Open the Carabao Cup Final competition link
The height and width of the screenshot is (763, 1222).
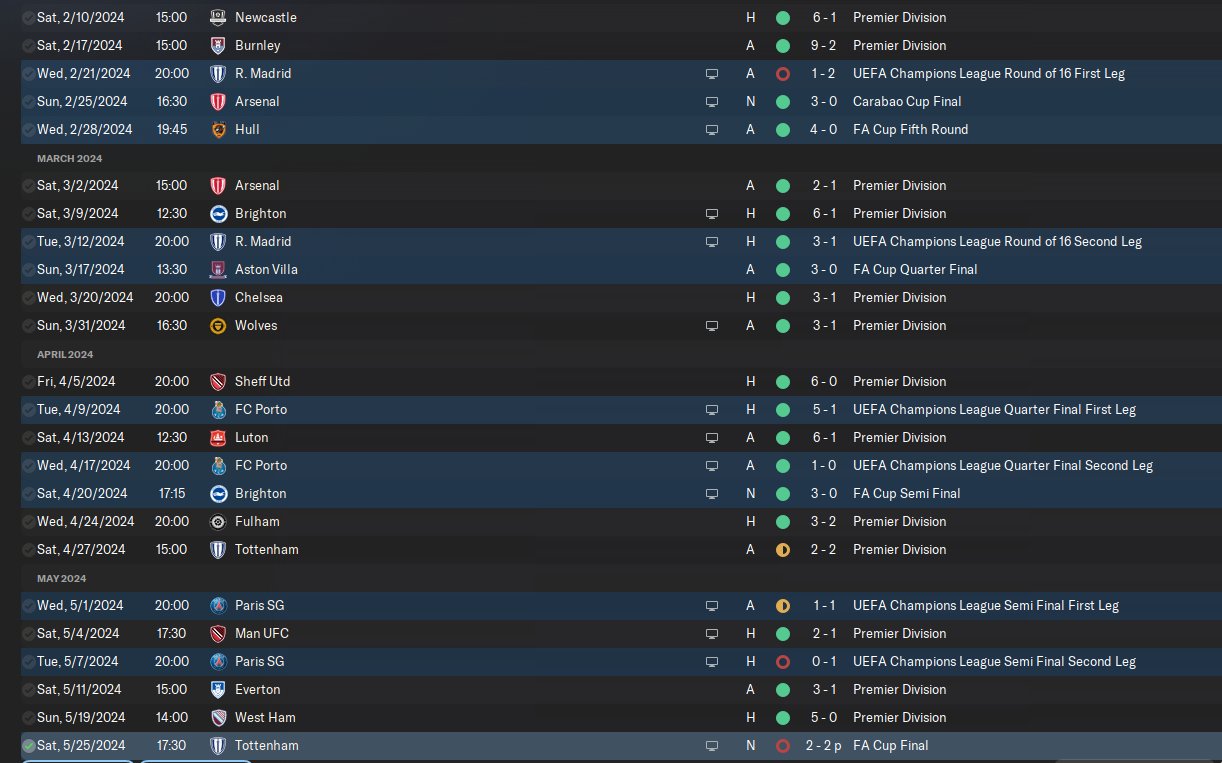pyautogui.click(x=907, y=101)
